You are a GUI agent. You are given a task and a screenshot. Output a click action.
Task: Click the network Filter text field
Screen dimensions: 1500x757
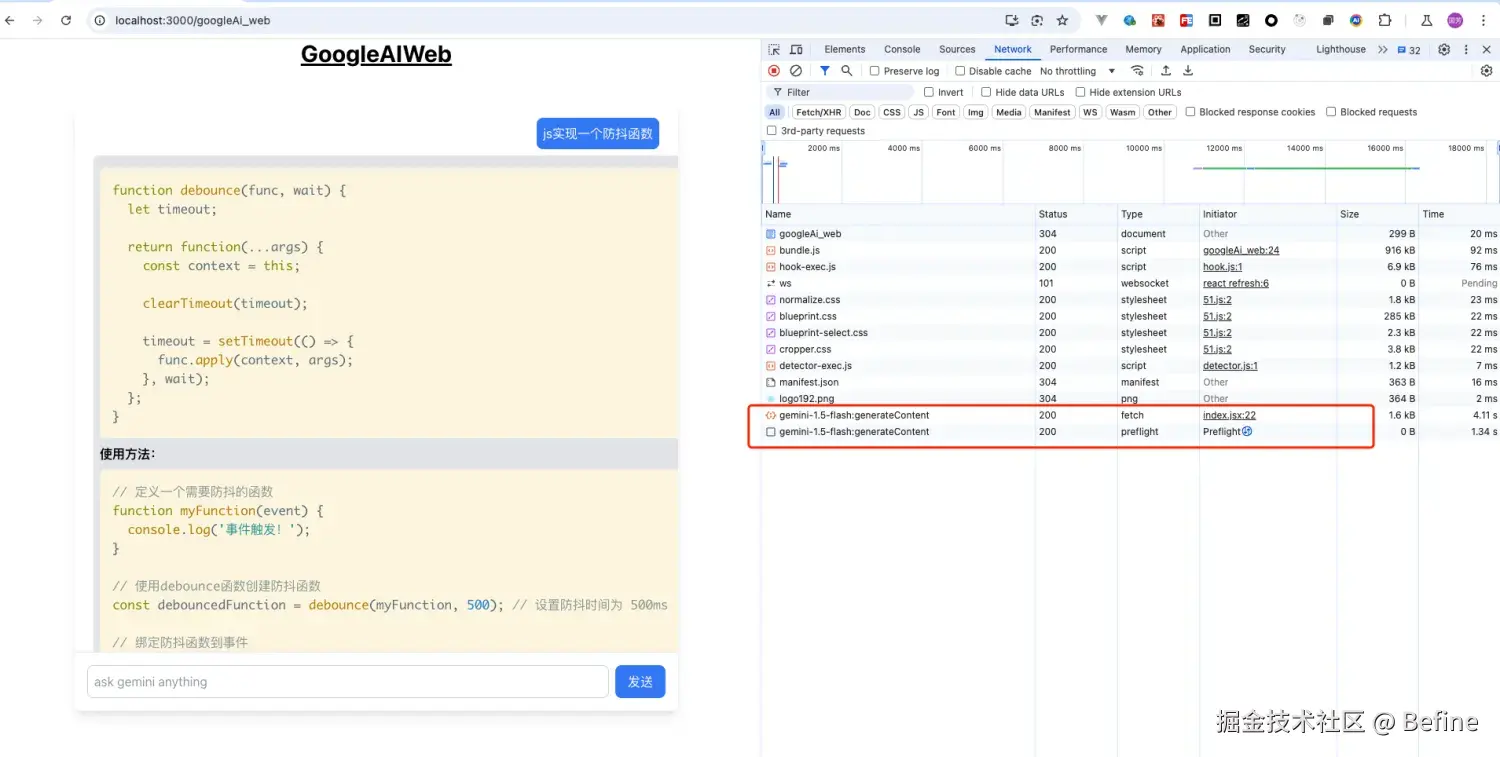coord(840,92)
